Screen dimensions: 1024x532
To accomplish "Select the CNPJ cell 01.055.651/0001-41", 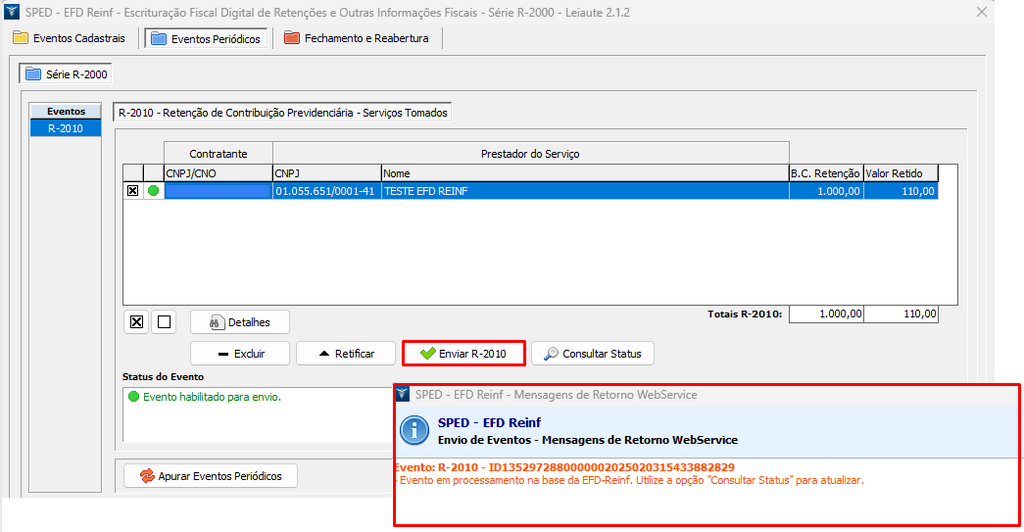I will coord(326,191).
